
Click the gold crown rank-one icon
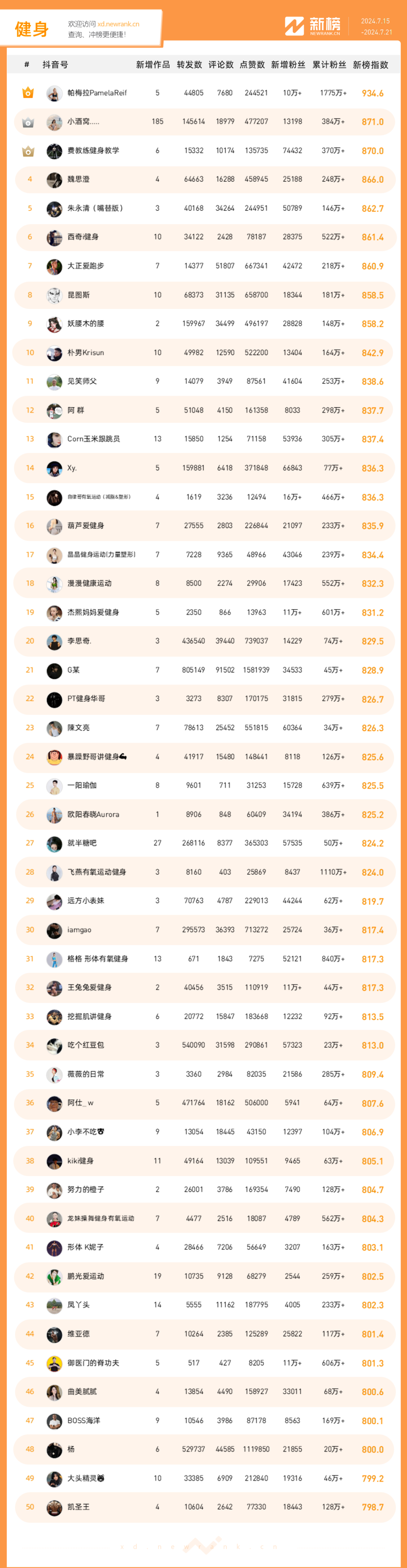tap(28, 93)
